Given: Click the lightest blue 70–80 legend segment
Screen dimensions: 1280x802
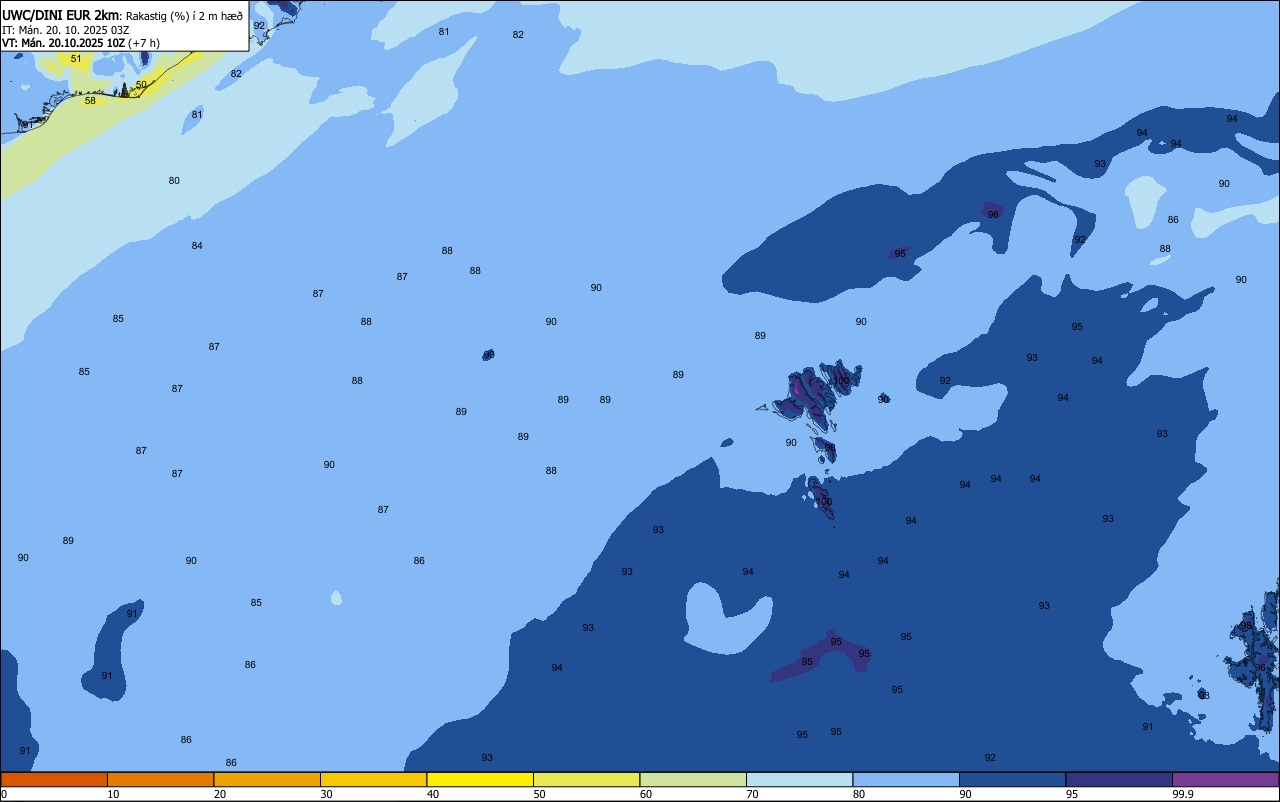Looking at the screenshot, I should [799, 779].
